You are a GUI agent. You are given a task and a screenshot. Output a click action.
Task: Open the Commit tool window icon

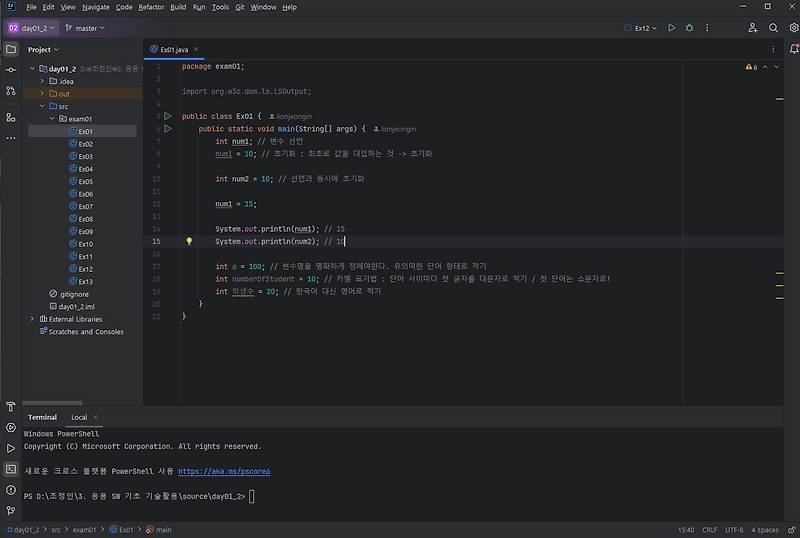11,70
